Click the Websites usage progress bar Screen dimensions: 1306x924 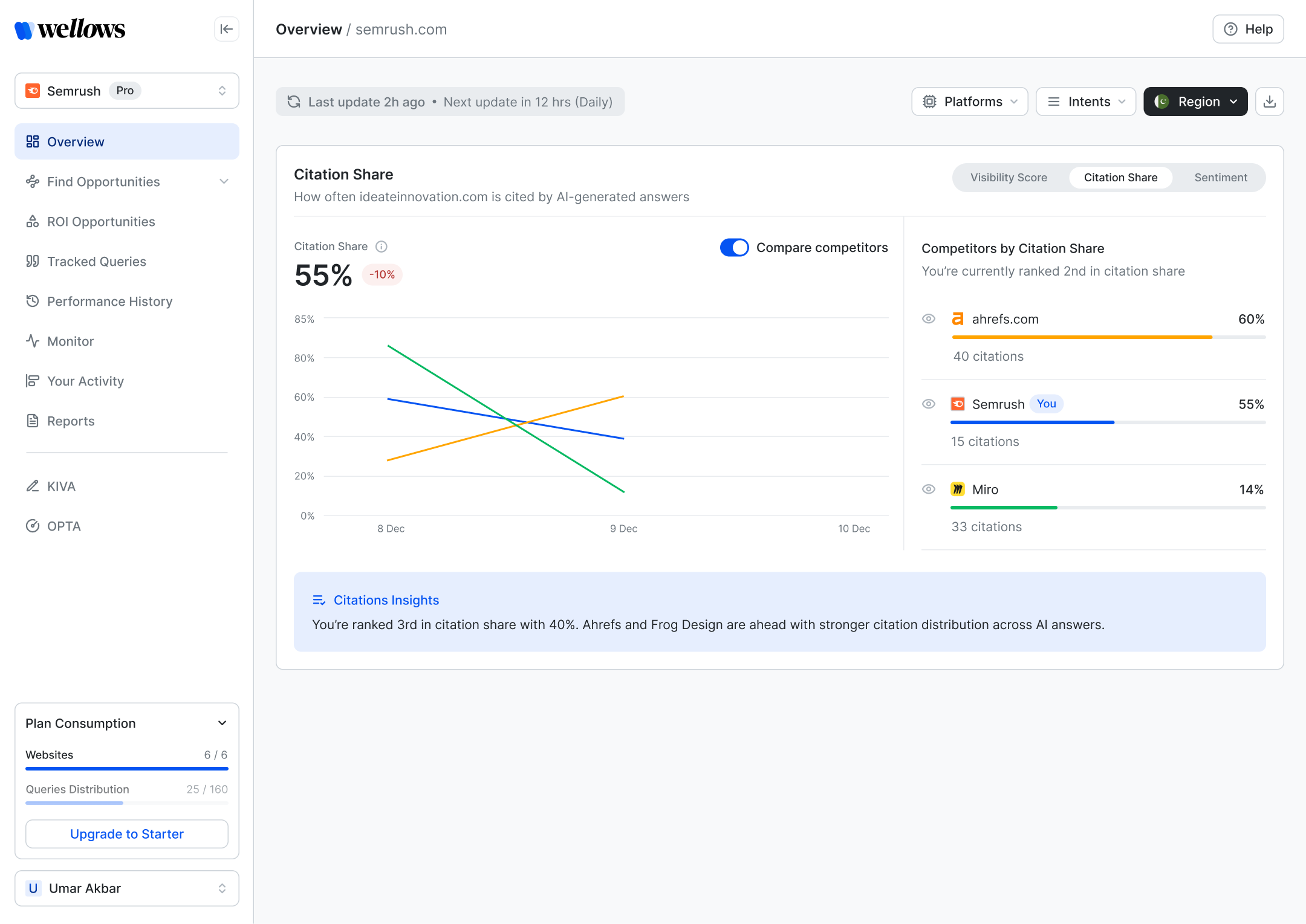tap(127, 769)
